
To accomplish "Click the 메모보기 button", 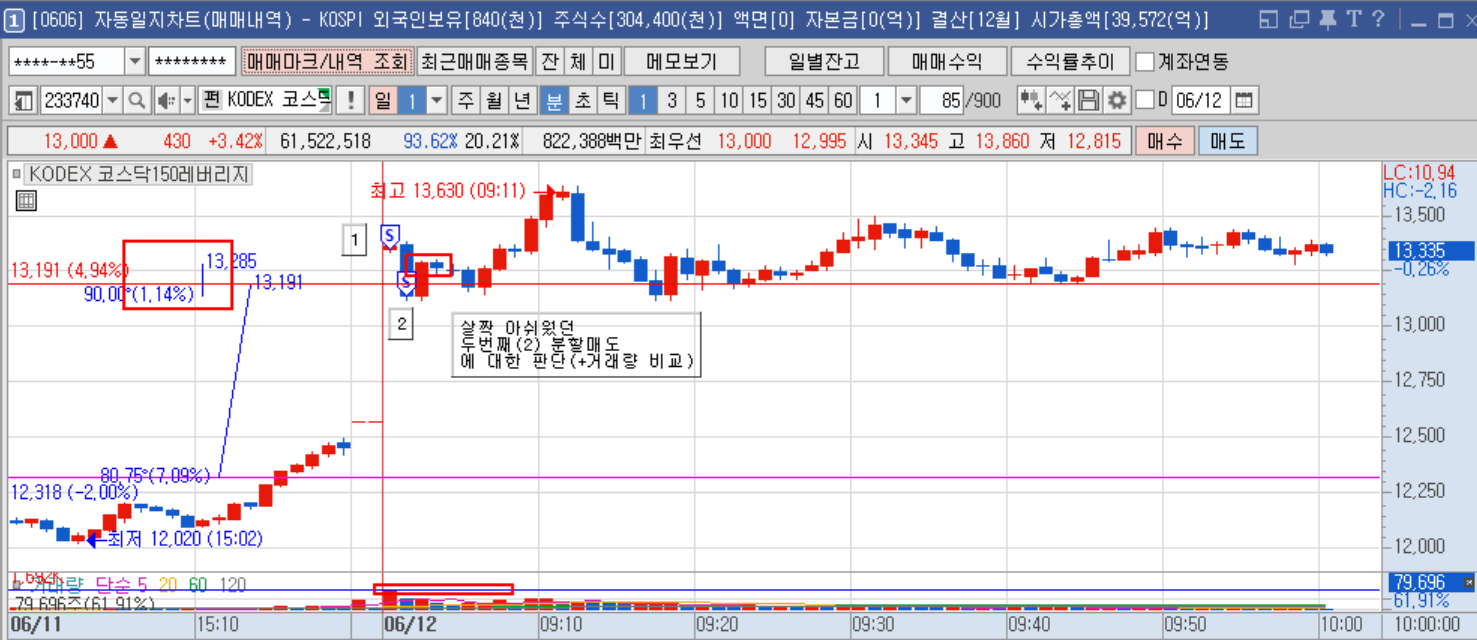I will [682, 62].
